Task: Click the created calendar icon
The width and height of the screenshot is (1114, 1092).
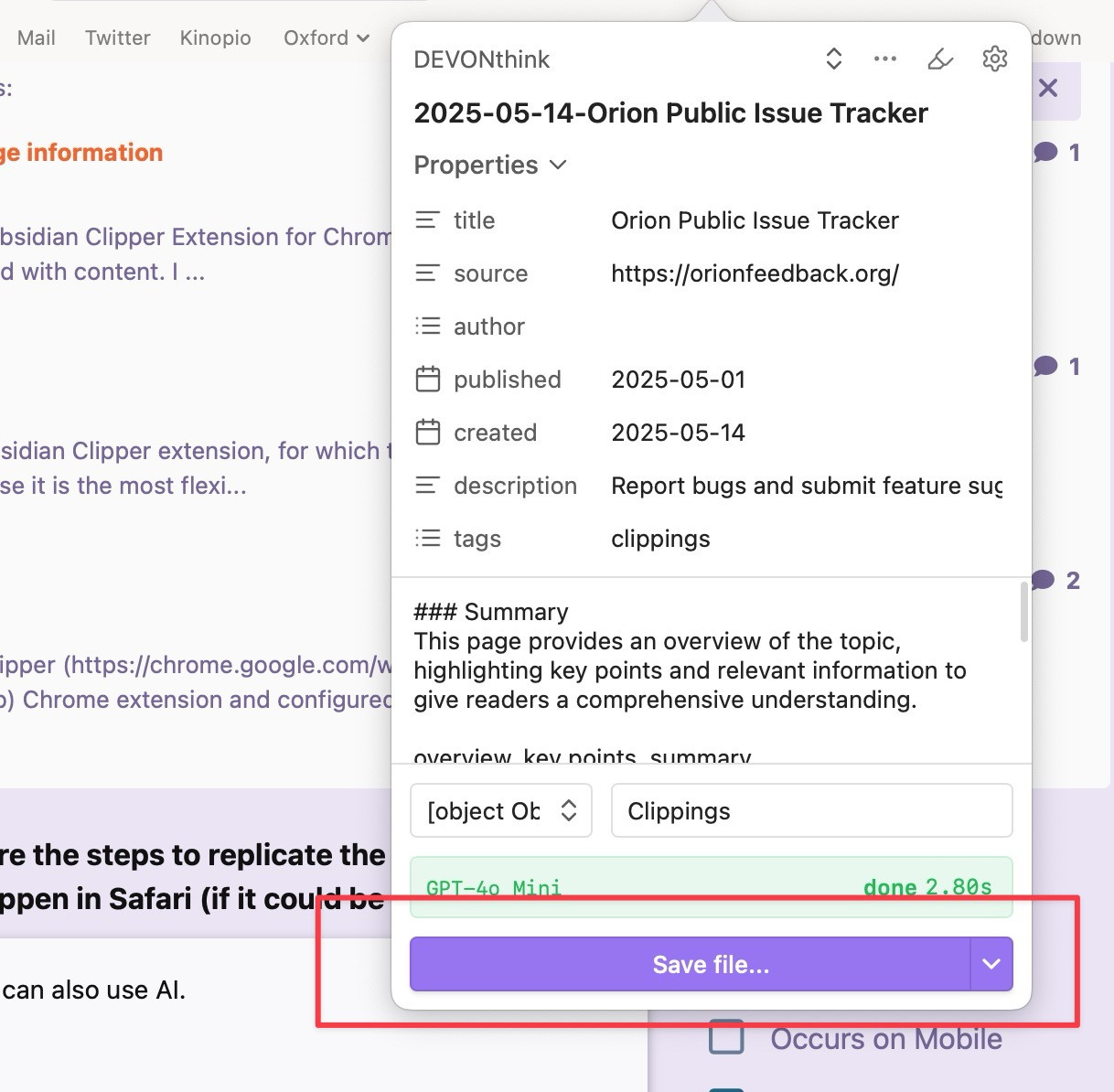Action: click(x=427, y=433)
